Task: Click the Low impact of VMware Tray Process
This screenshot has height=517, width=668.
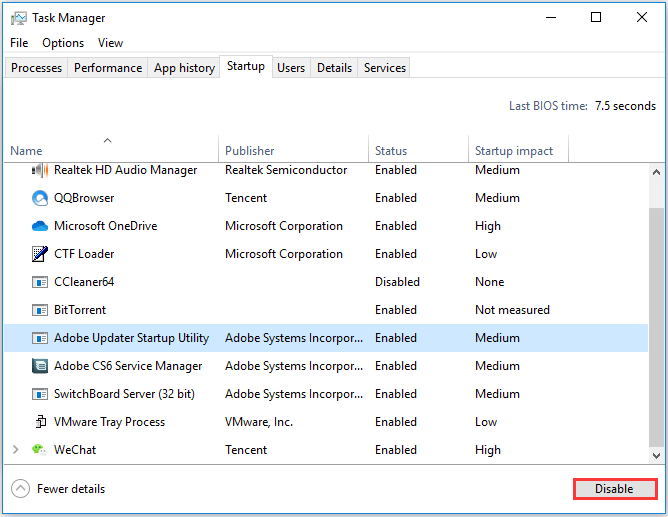Action: [x=486, y=422]
